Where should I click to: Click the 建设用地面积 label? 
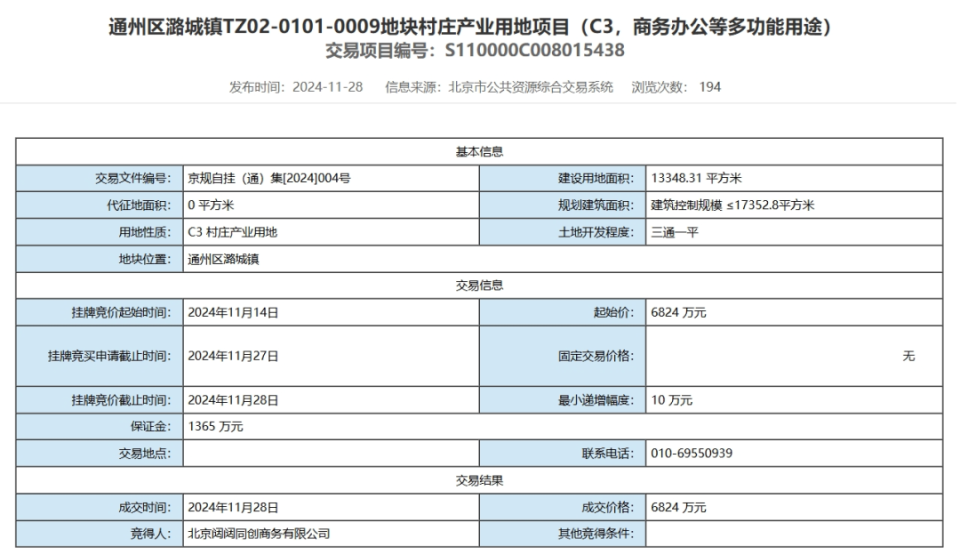coord(596,178)
